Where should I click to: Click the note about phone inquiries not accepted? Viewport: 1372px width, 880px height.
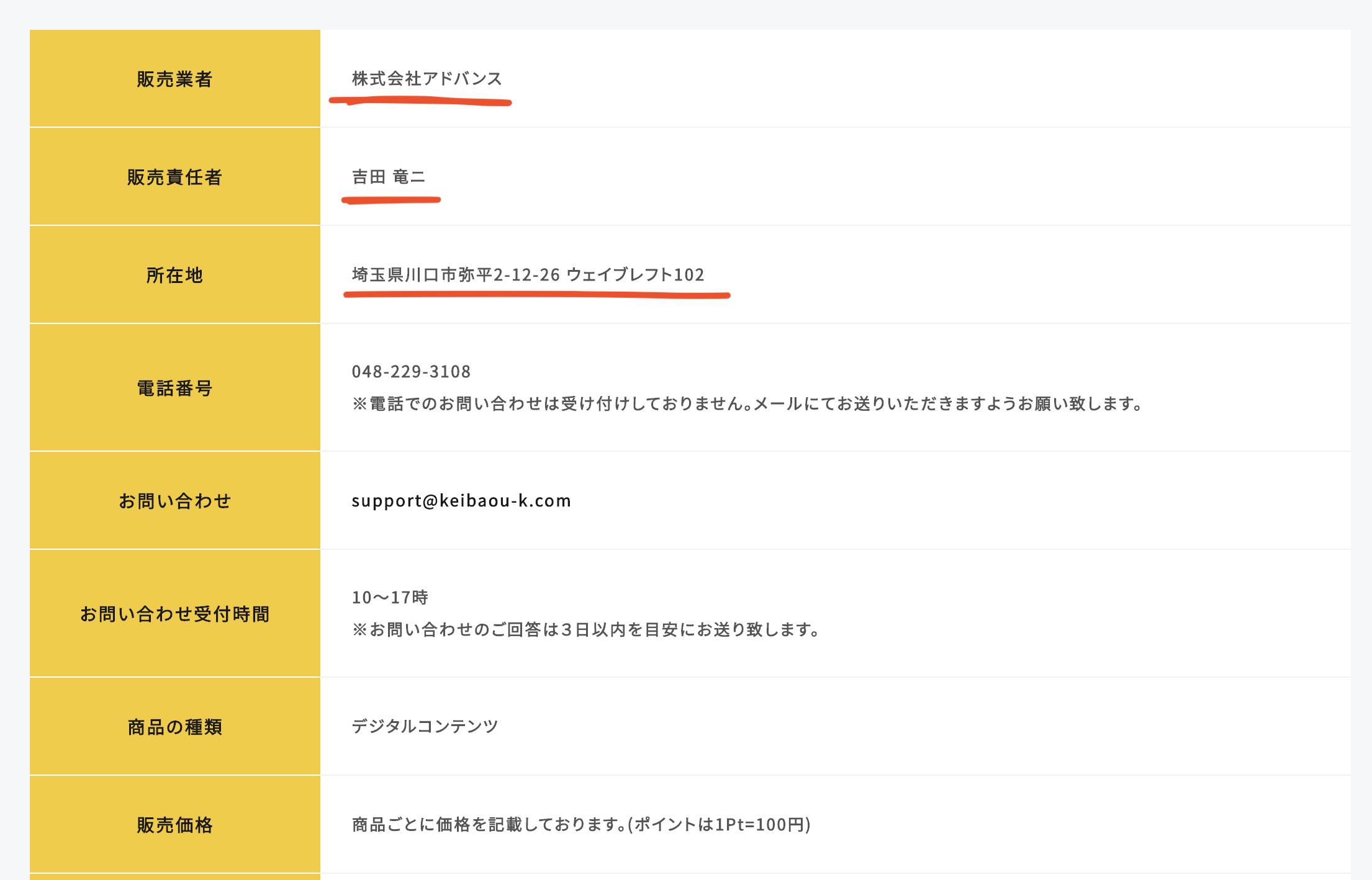pos(747,404)
